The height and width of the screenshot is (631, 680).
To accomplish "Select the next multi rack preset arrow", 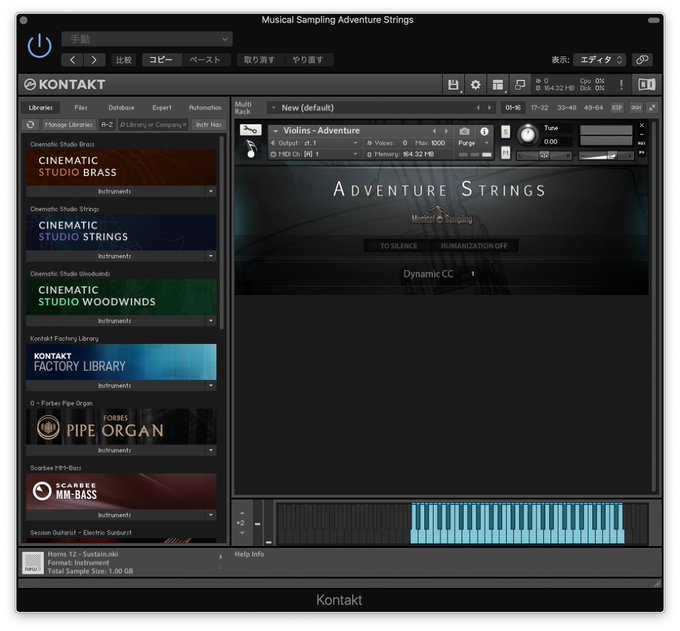I will [489, 108].
